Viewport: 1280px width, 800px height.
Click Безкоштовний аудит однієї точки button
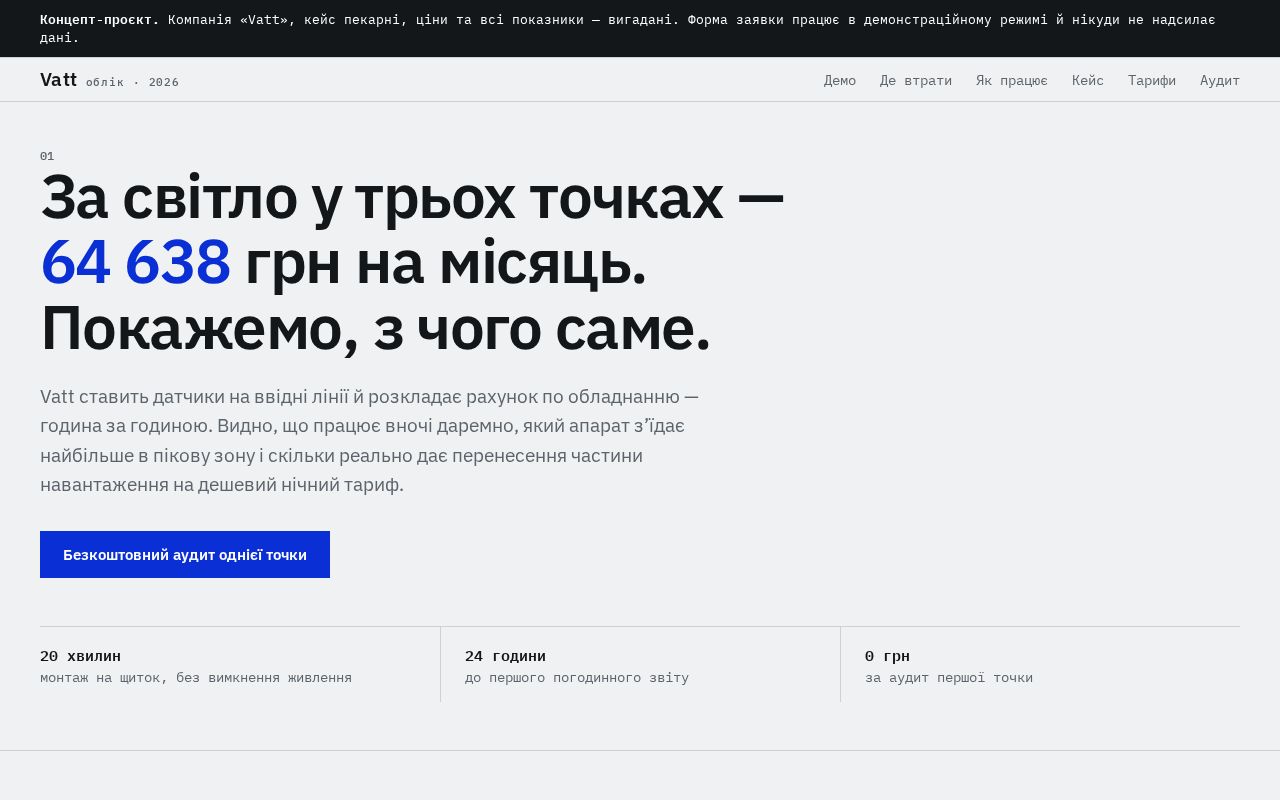coord(185,554)
